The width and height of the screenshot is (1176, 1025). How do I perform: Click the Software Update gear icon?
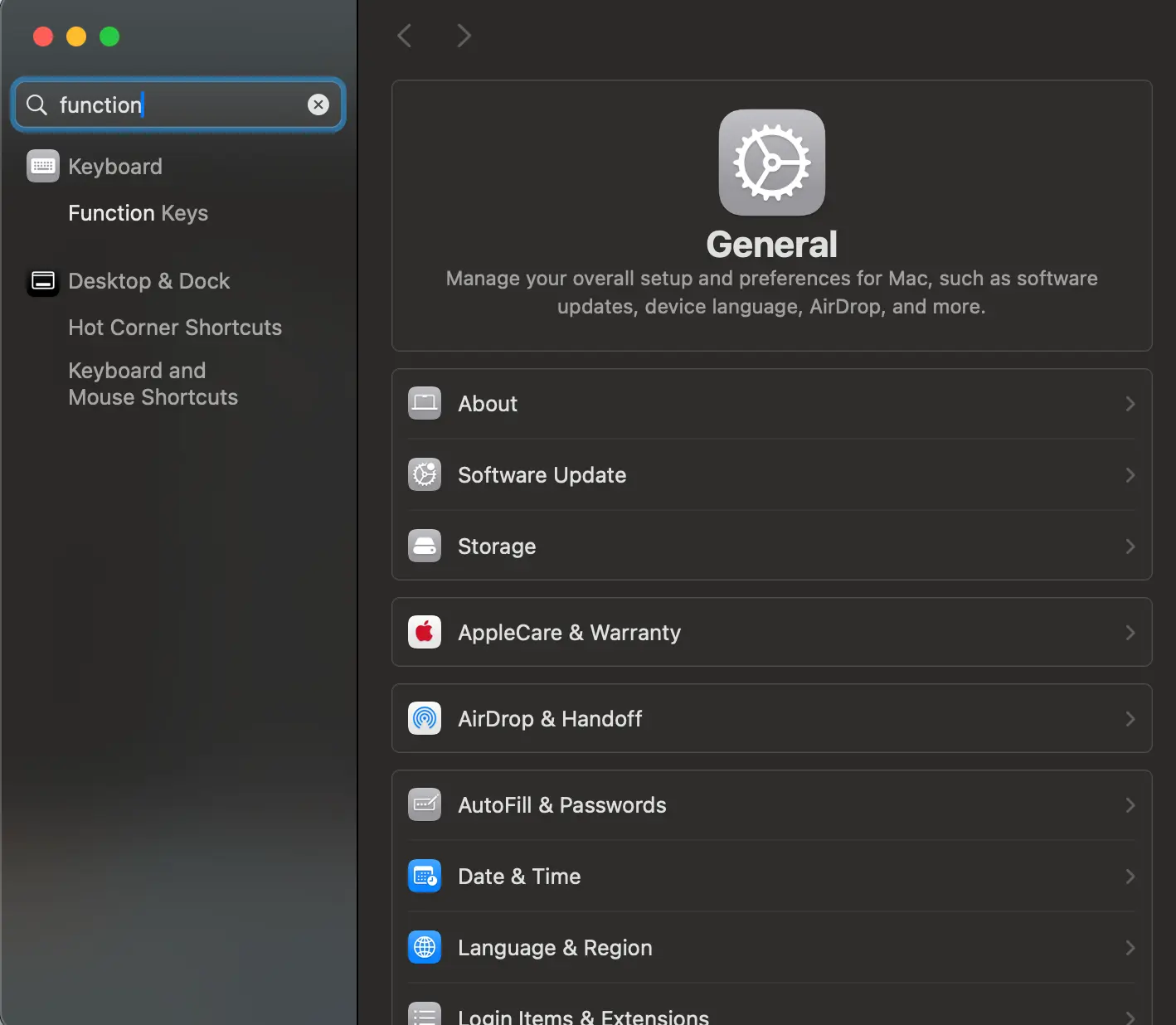coord(425,475)
